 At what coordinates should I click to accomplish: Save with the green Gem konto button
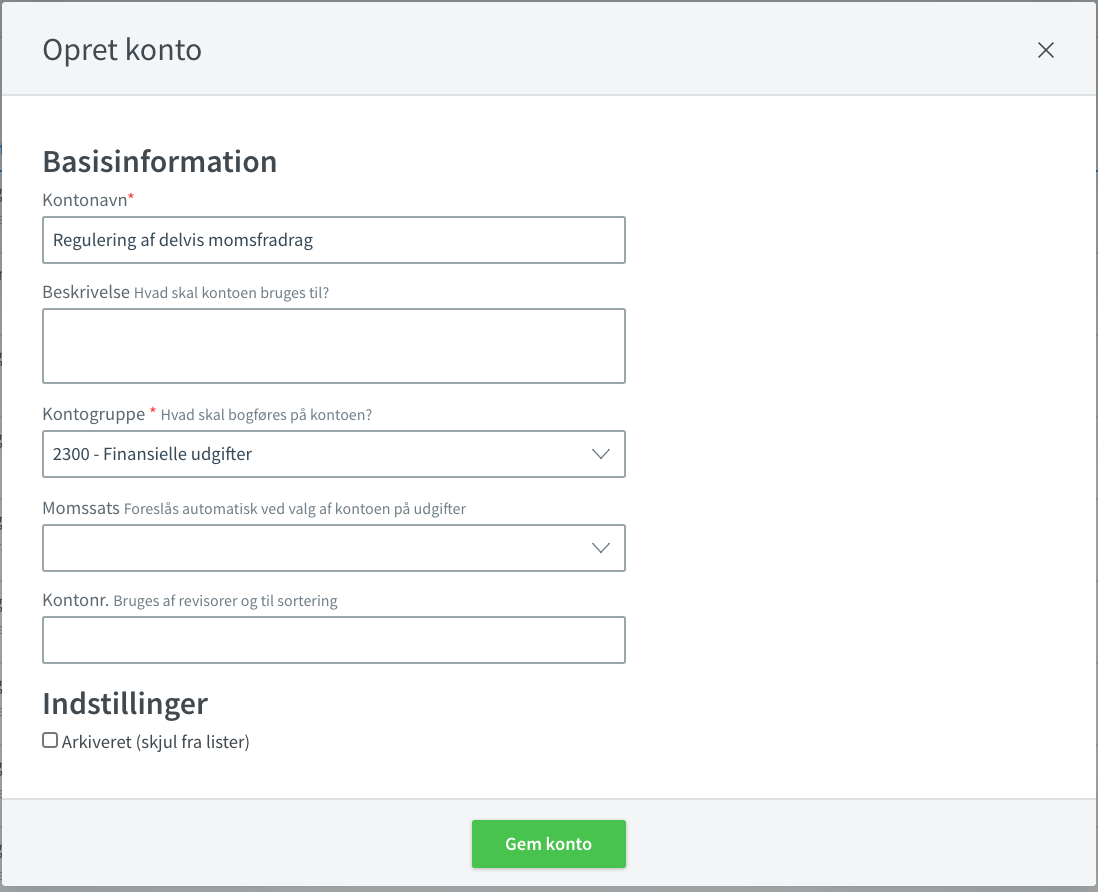(x=548, y=844)
